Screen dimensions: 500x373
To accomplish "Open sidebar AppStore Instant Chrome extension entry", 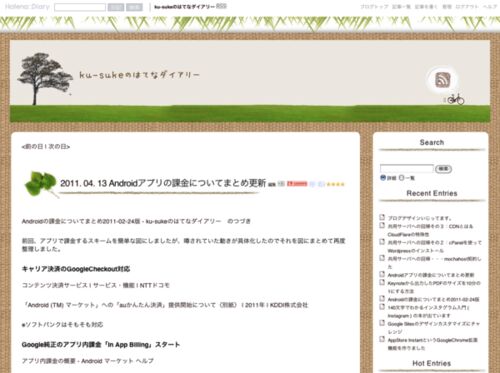I will click(433, 344).
